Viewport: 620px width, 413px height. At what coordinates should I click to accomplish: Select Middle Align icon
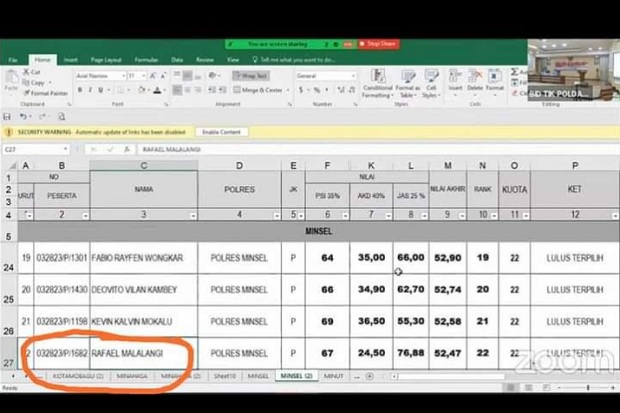pos(187,76)
